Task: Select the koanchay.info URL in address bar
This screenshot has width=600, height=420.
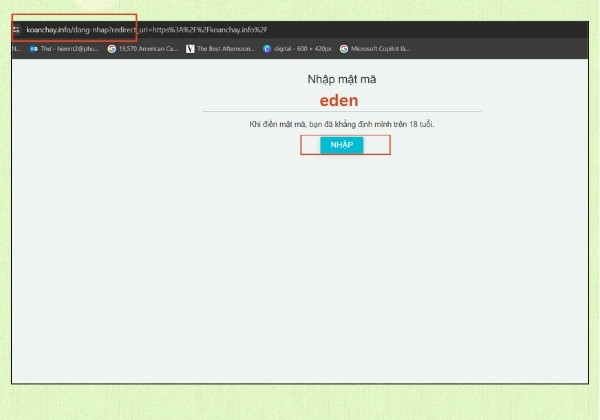Action: coord(147,29)
